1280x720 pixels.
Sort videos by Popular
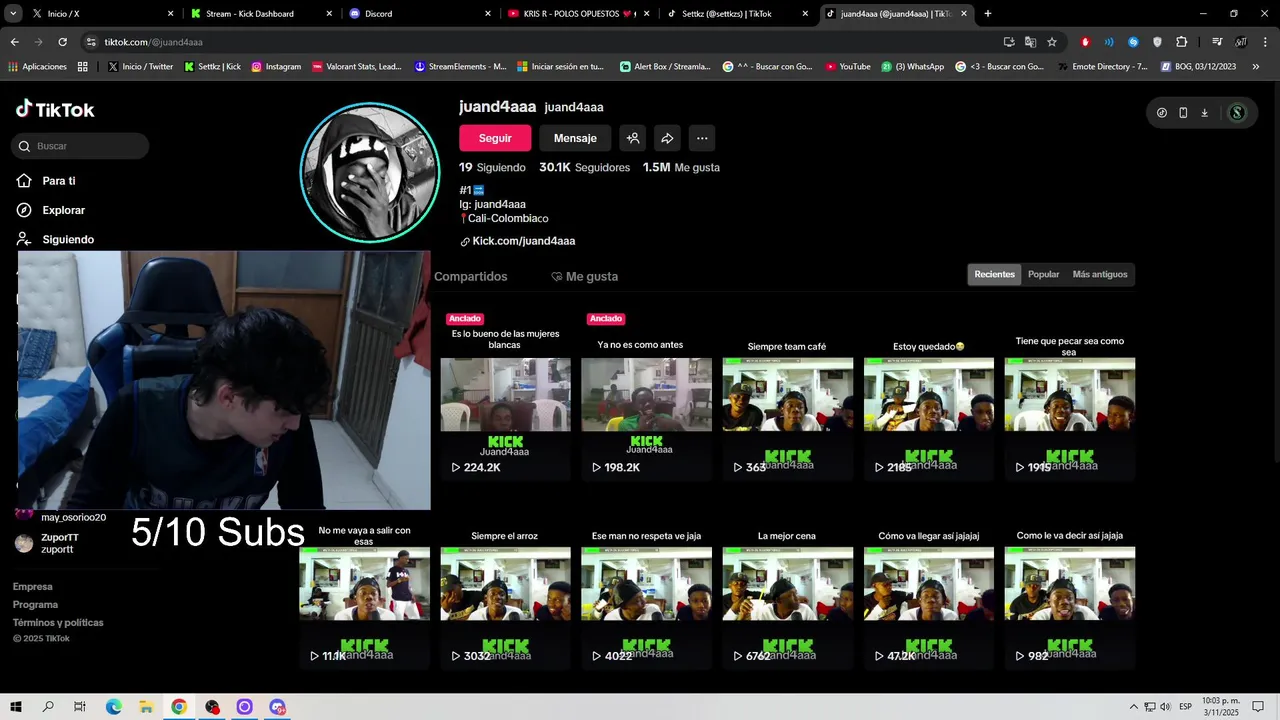click(x=1044, y=274)
